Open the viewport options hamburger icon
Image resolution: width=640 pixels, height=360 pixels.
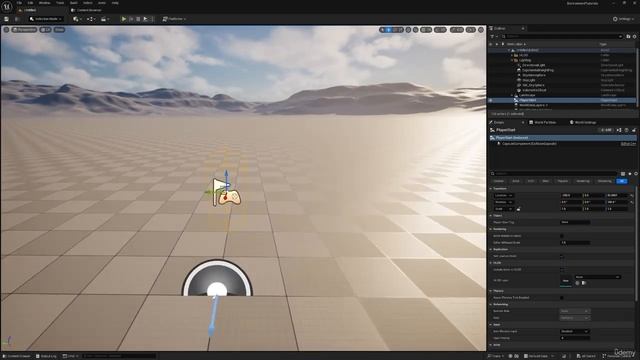tap(6, 30)
